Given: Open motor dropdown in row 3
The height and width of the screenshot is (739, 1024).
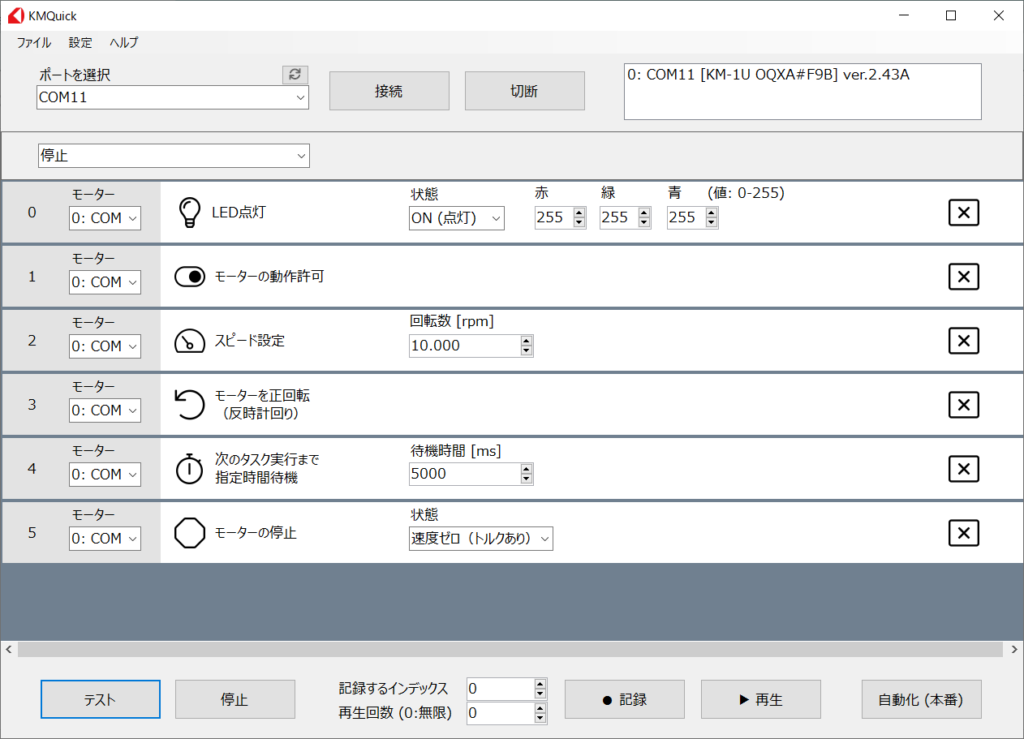Looking at the screenshot, I should click(x=105, y=410).
